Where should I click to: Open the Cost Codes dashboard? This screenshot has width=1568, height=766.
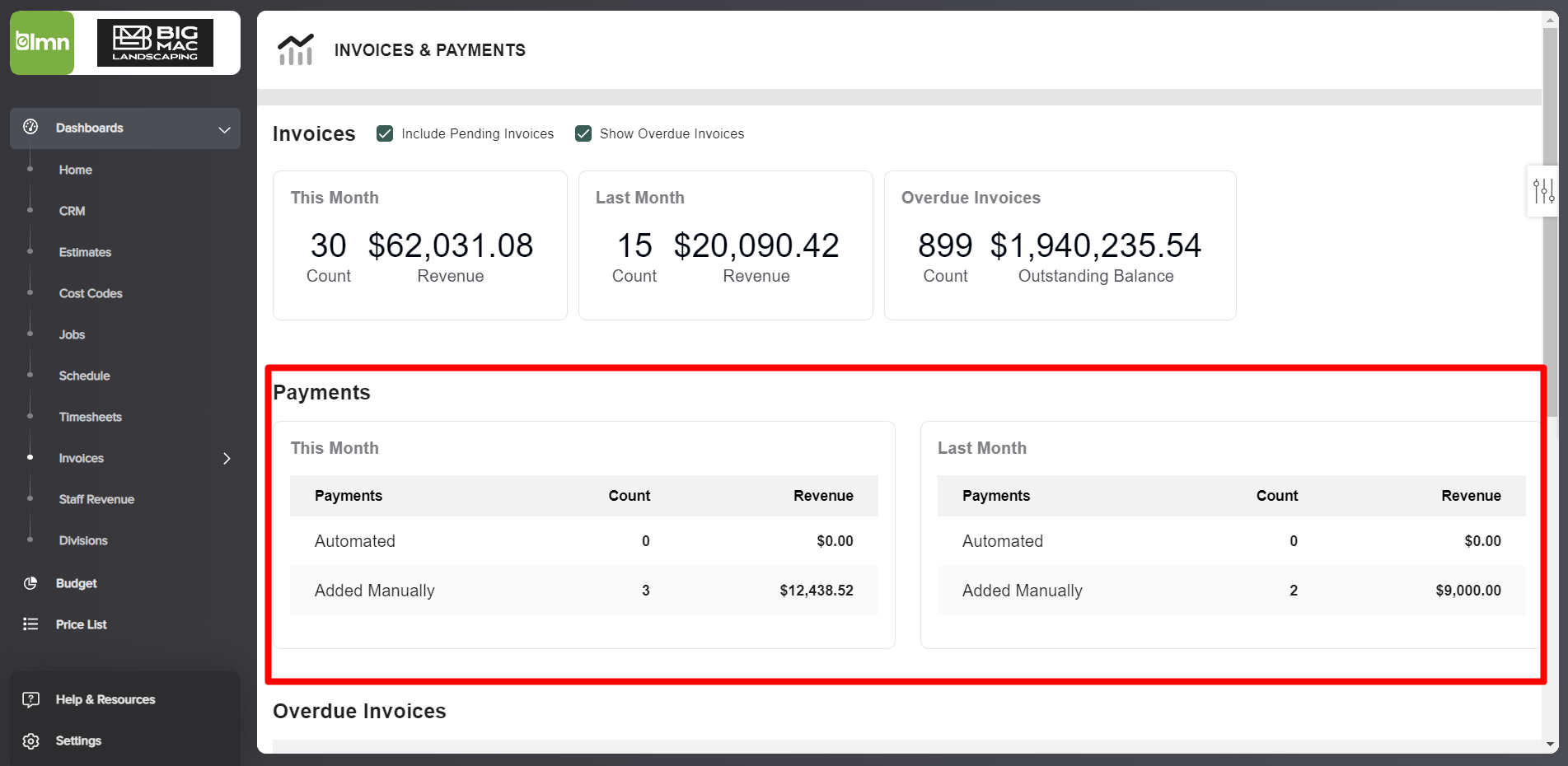point(91,293)
